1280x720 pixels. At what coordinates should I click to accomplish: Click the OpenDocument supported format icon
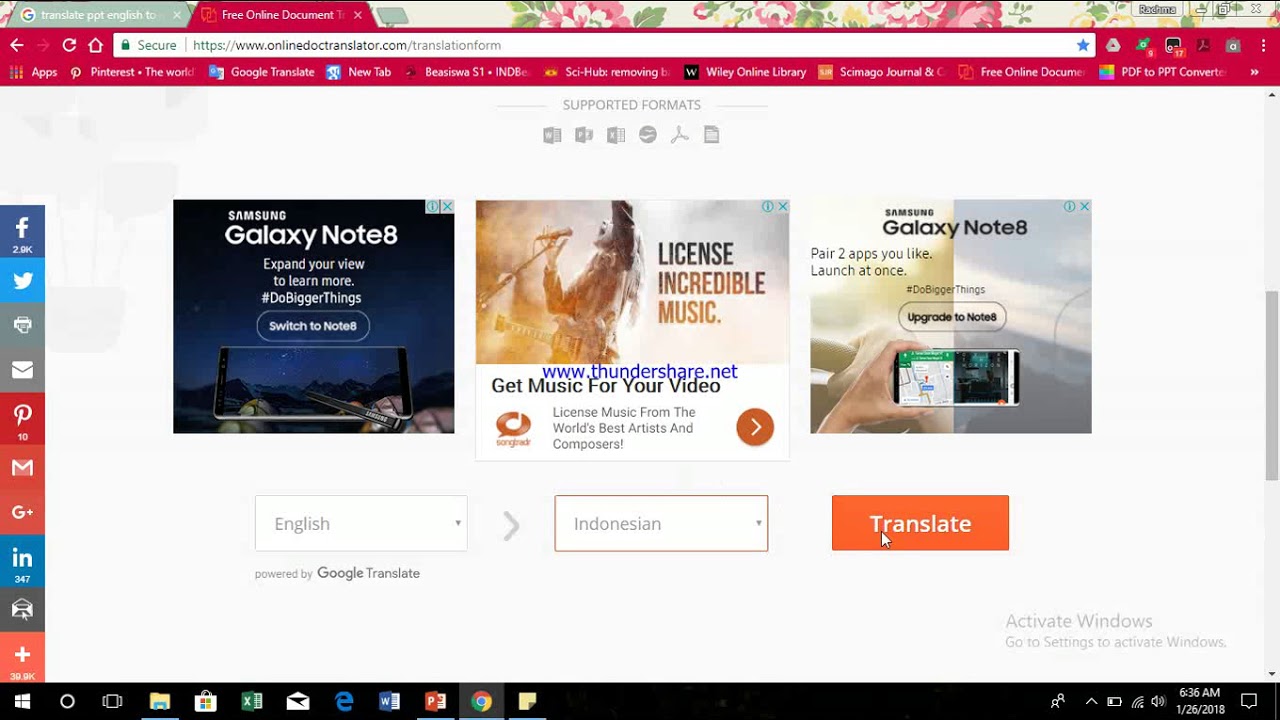click(x=648, y=135)
